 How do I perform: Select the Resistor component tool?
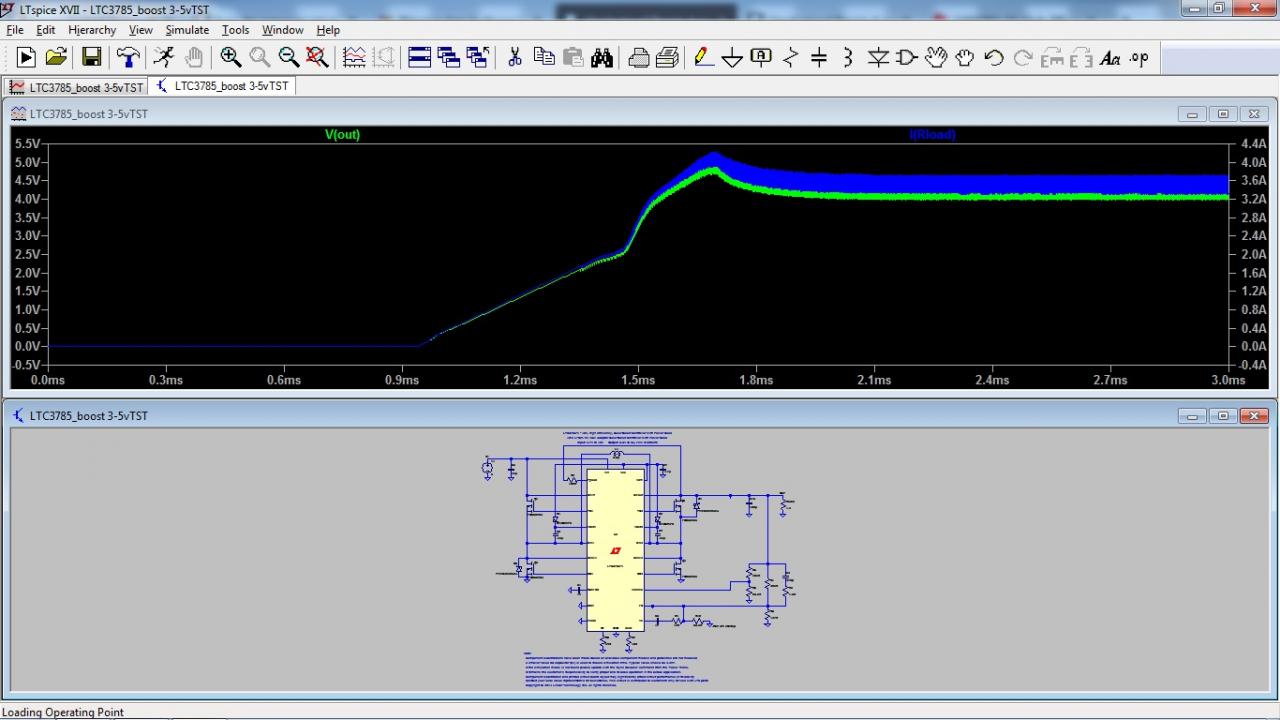point(790,58)
